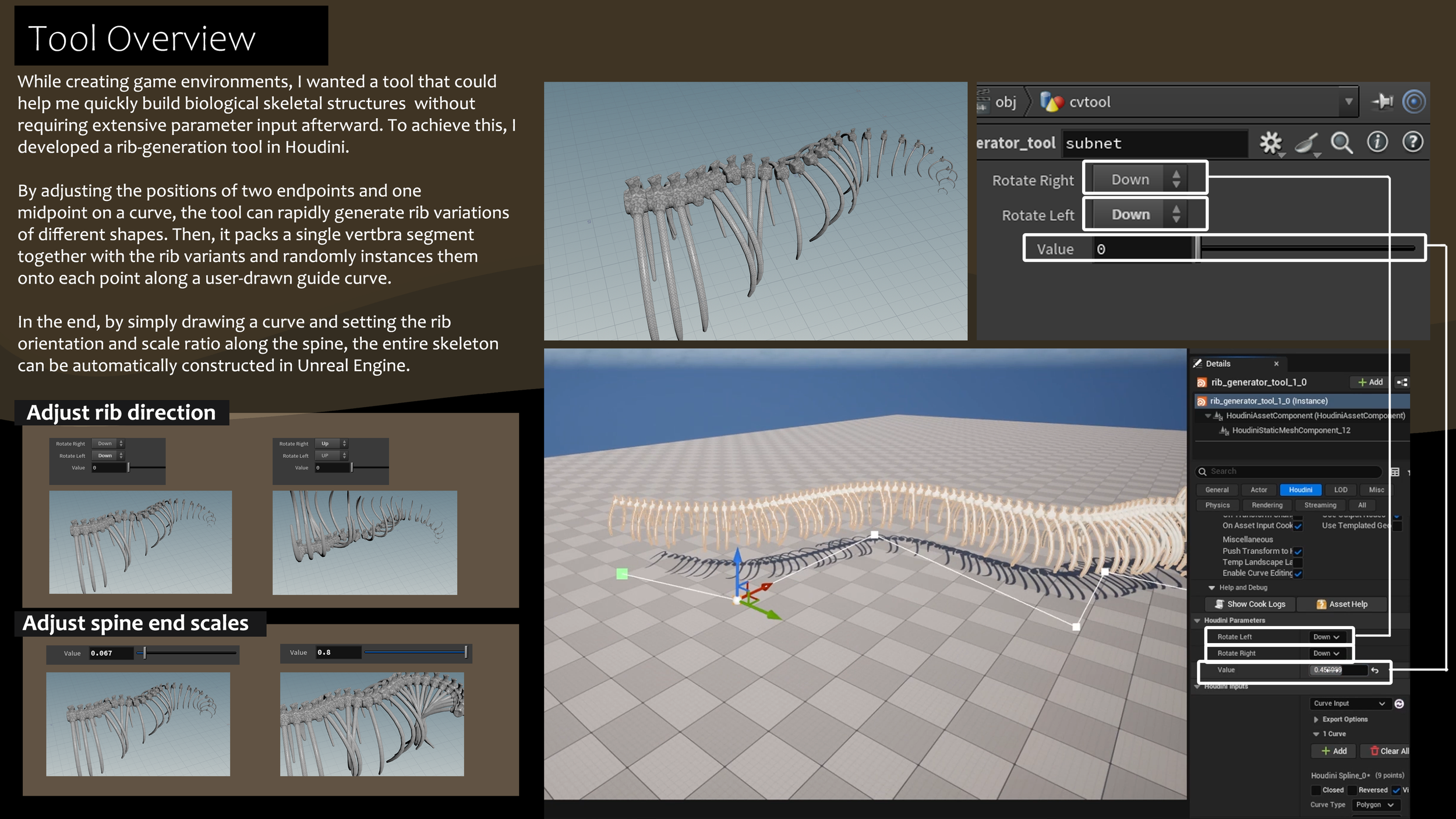Click the search magnifier icon in Houdini header

click(x=1341, y=143)
